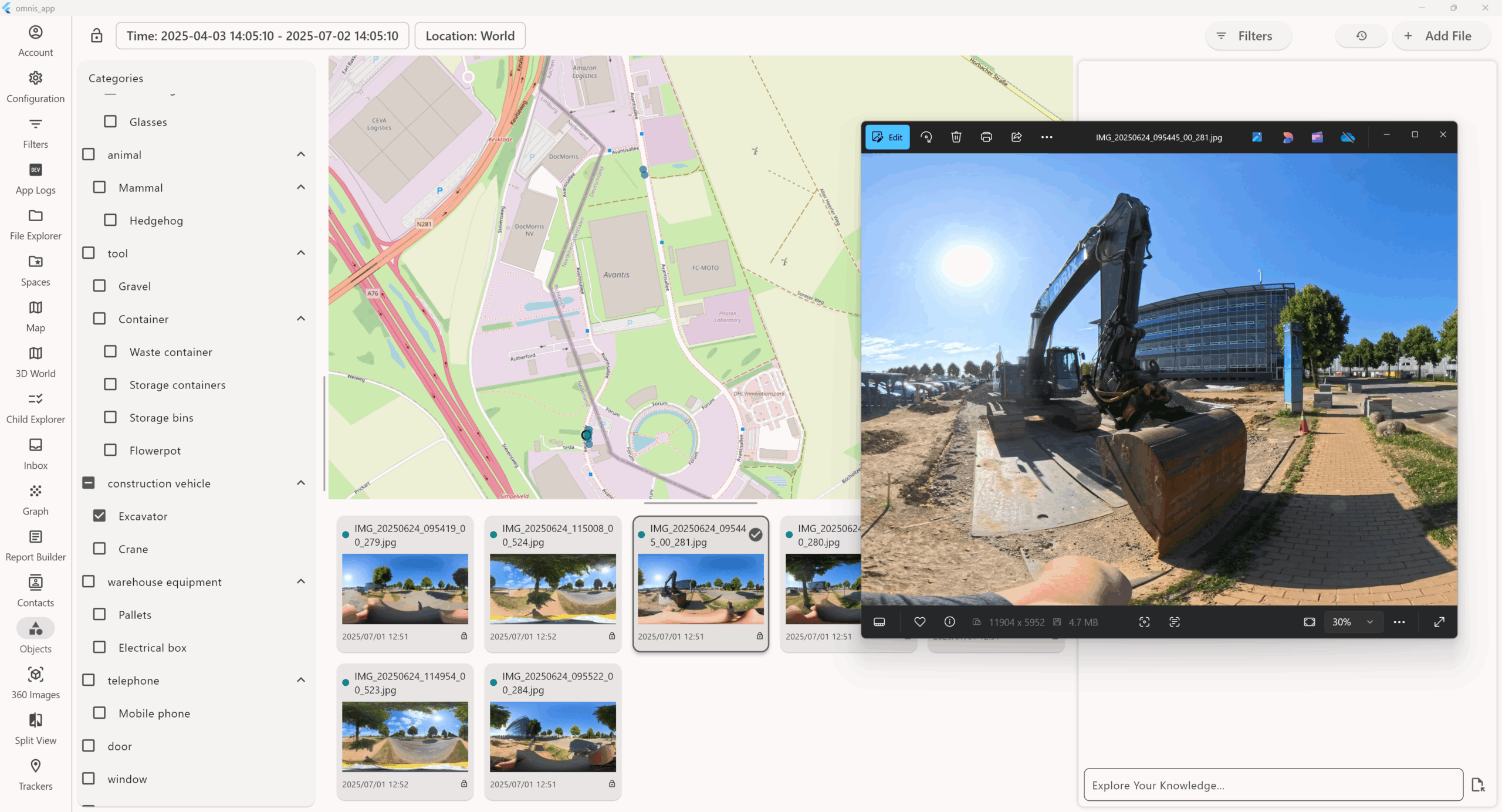Check the Glasses category checkbox
1502x812 pixels.
pyautogui.click(x=110, y=121)
